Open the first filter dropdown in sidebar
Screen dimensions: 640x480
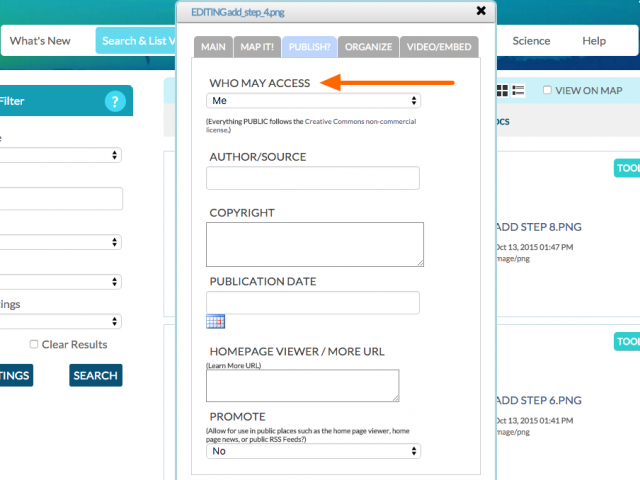(x=60, y=155)
